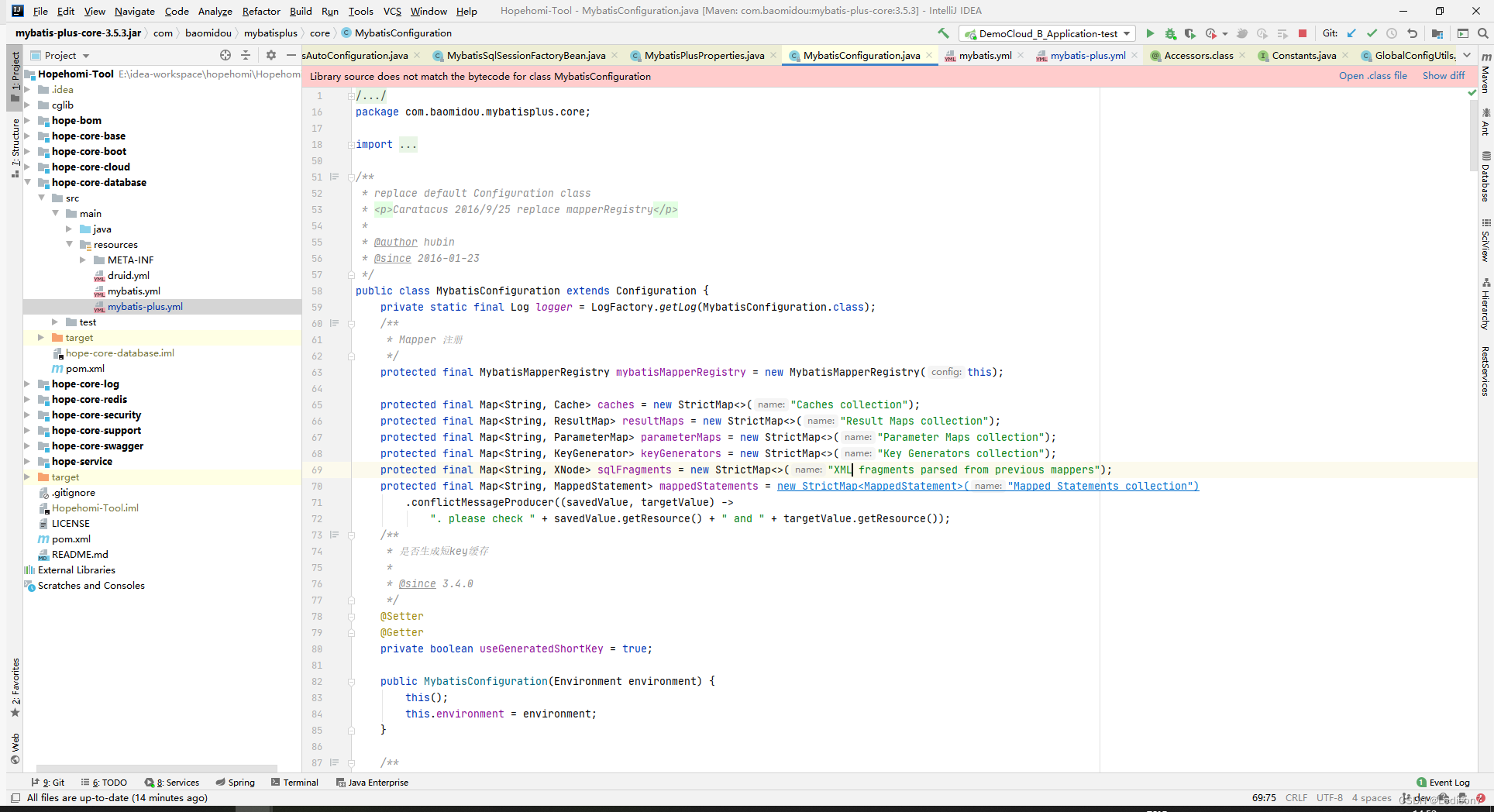Screen dimensions: 1494x812
Task: Collapse the hope-core-database module
Action: click(x=28, y=182)
